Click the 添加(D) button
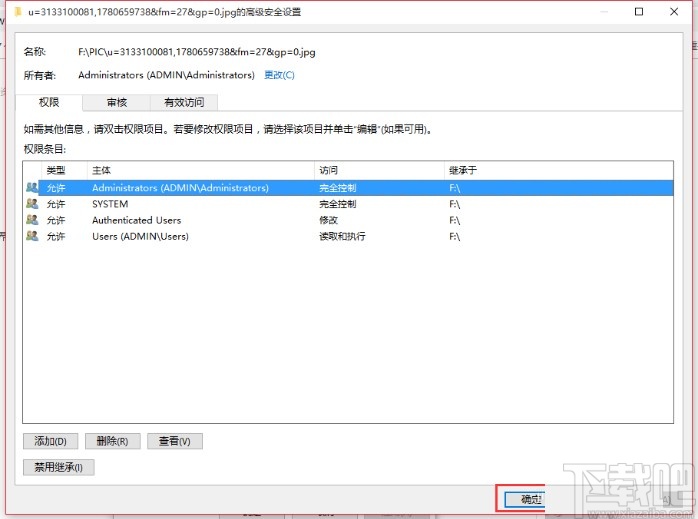698x519 pixels. [x=50, y=441]
